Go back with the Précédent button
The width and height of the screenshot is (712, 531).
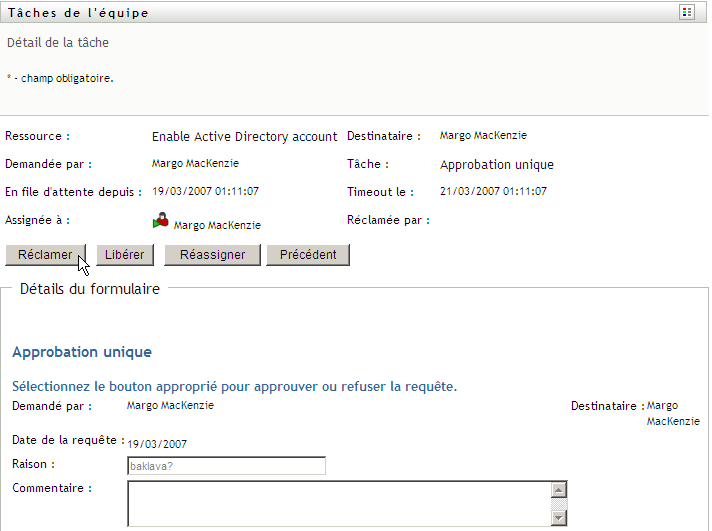click(x=308, y=255)
